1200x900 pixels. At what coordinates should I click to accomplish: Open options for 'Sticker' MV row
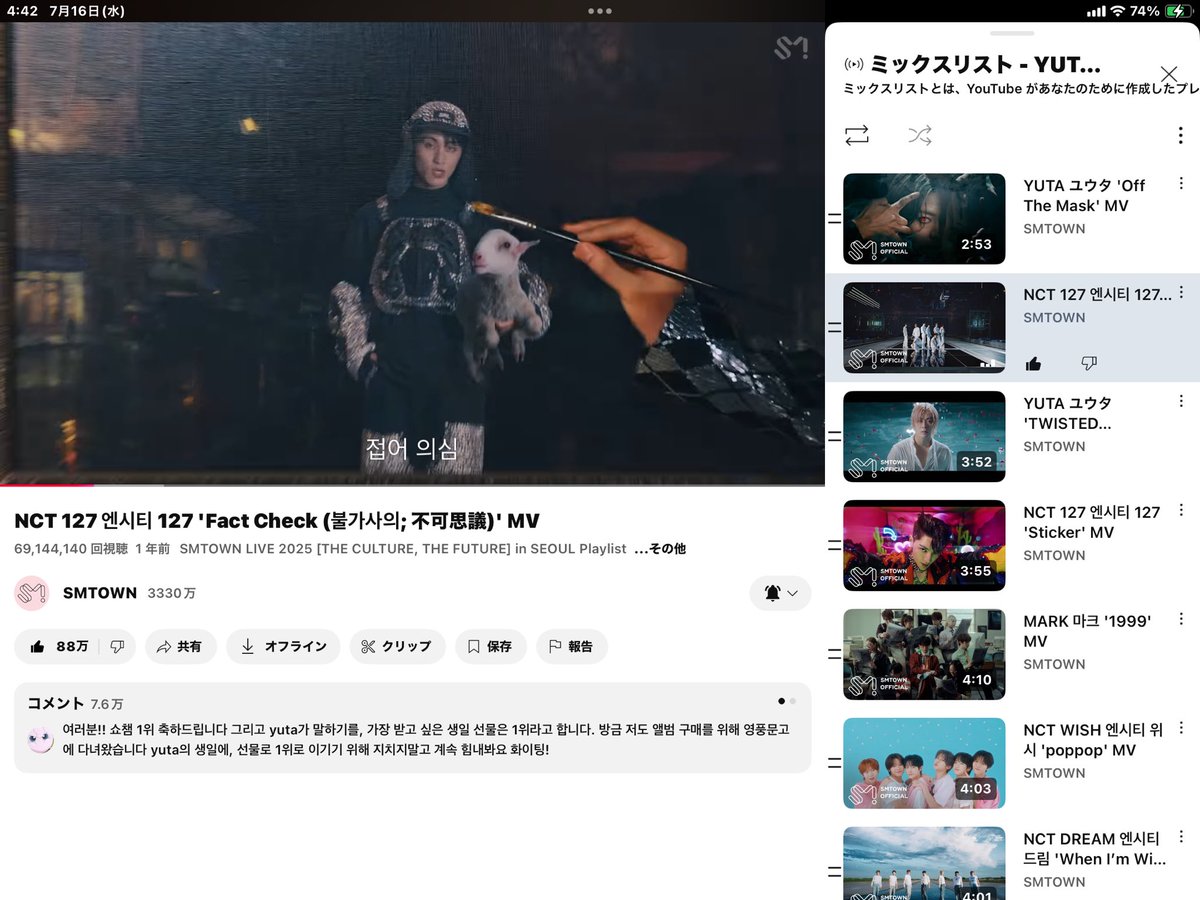tap(1181, 510)
